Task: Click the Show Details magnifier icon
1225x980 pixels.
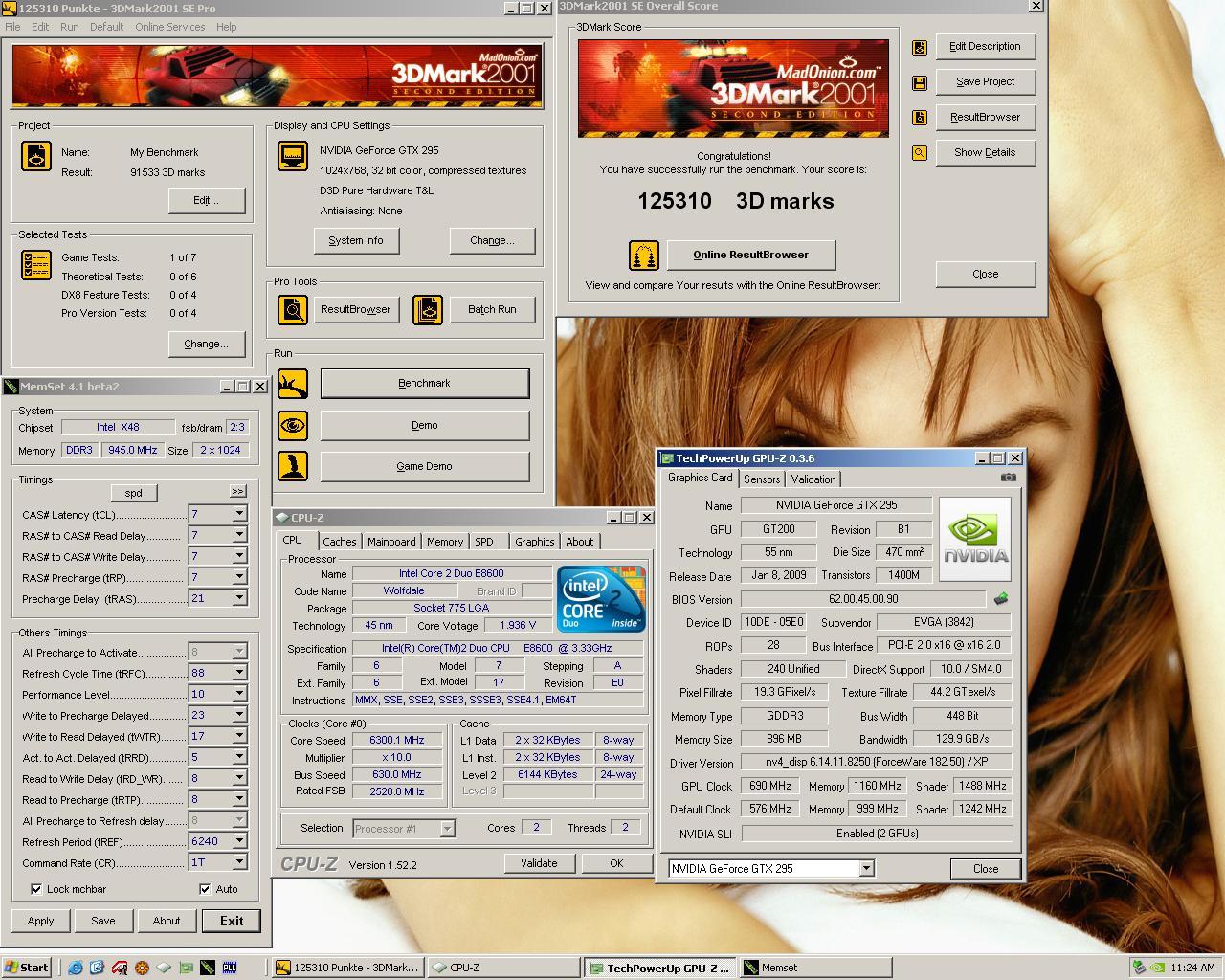Action: pos(920,153)
